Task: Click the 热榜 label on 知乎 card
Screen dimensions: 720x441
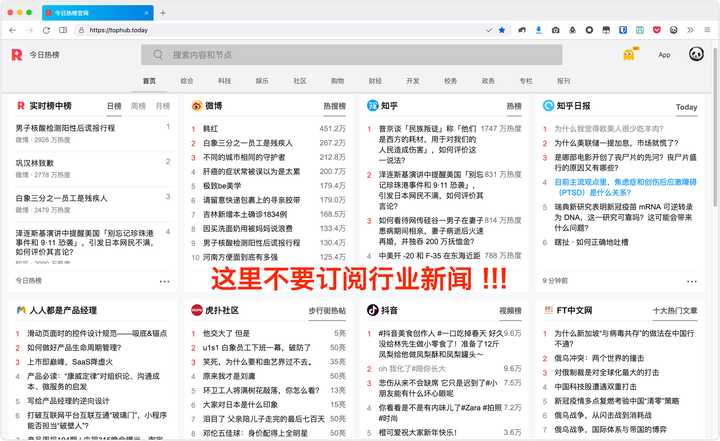Action: 514,106
